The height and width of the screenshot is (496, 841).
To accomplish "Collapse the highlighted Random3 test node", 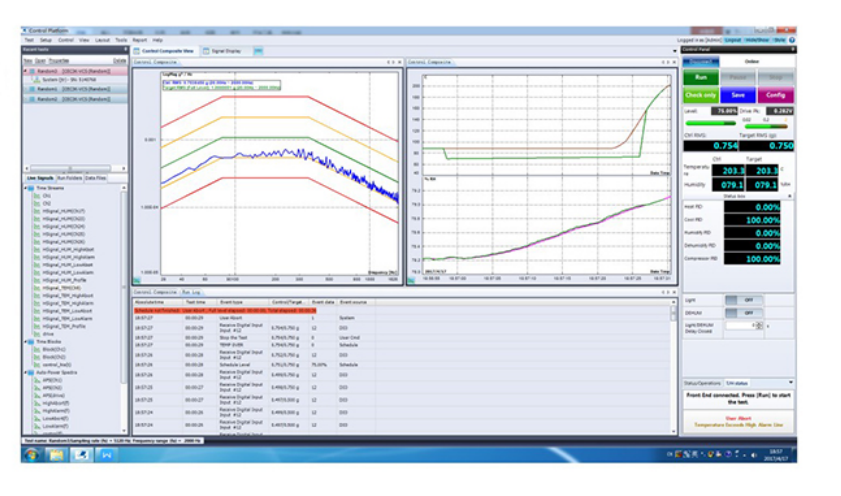I will pyautogui.click(x=26, y=71).
